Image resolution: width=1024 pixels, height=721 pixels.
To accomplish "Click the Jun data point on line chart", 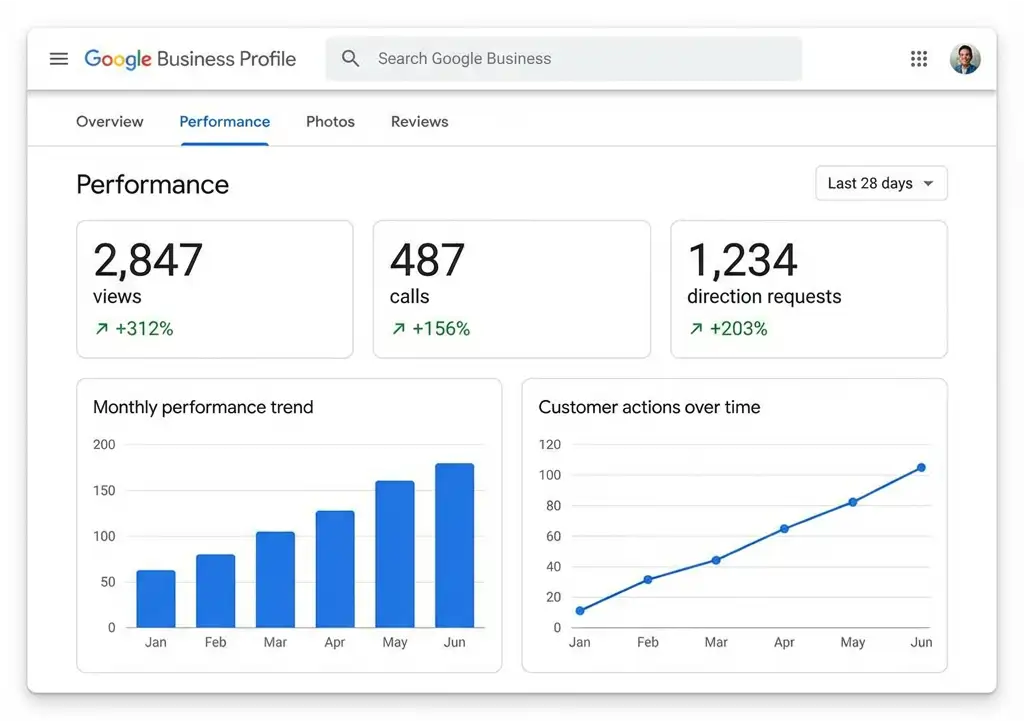I will [x=921, y=468].
